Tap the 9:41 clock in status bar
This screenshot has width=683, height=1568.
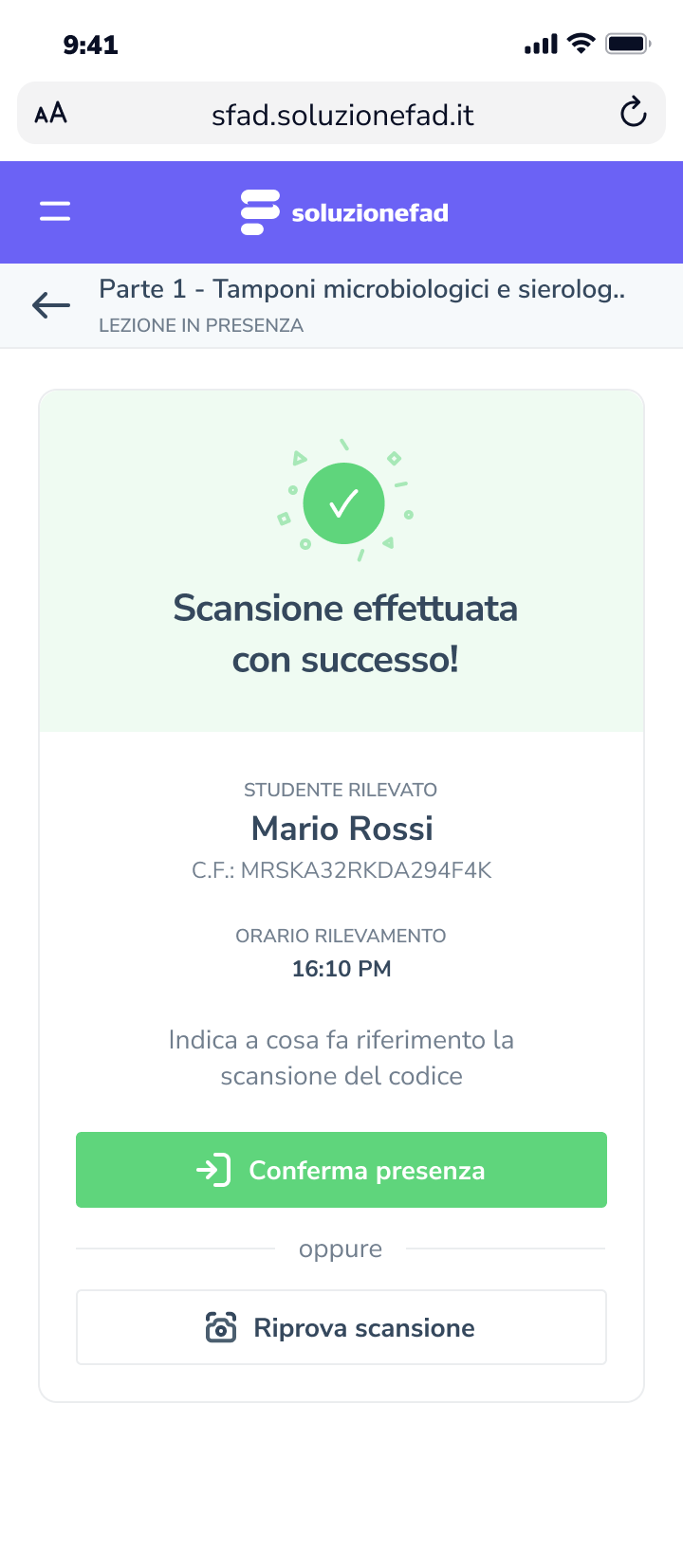pyautogui.click(x=90, y=45)
